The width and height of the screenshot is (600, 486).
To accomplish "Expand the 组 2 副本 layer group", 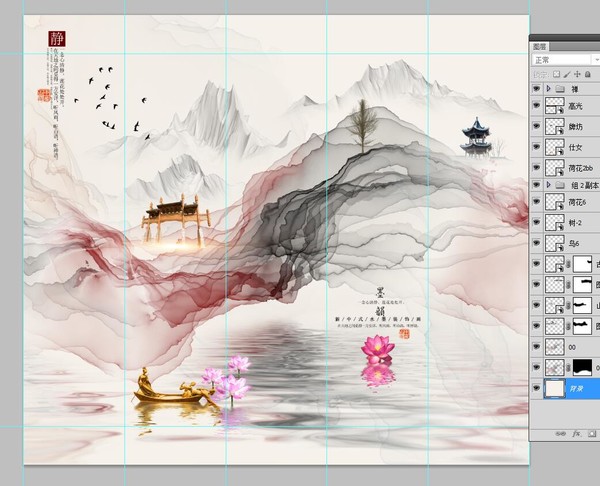I will [x=549, y=185].
